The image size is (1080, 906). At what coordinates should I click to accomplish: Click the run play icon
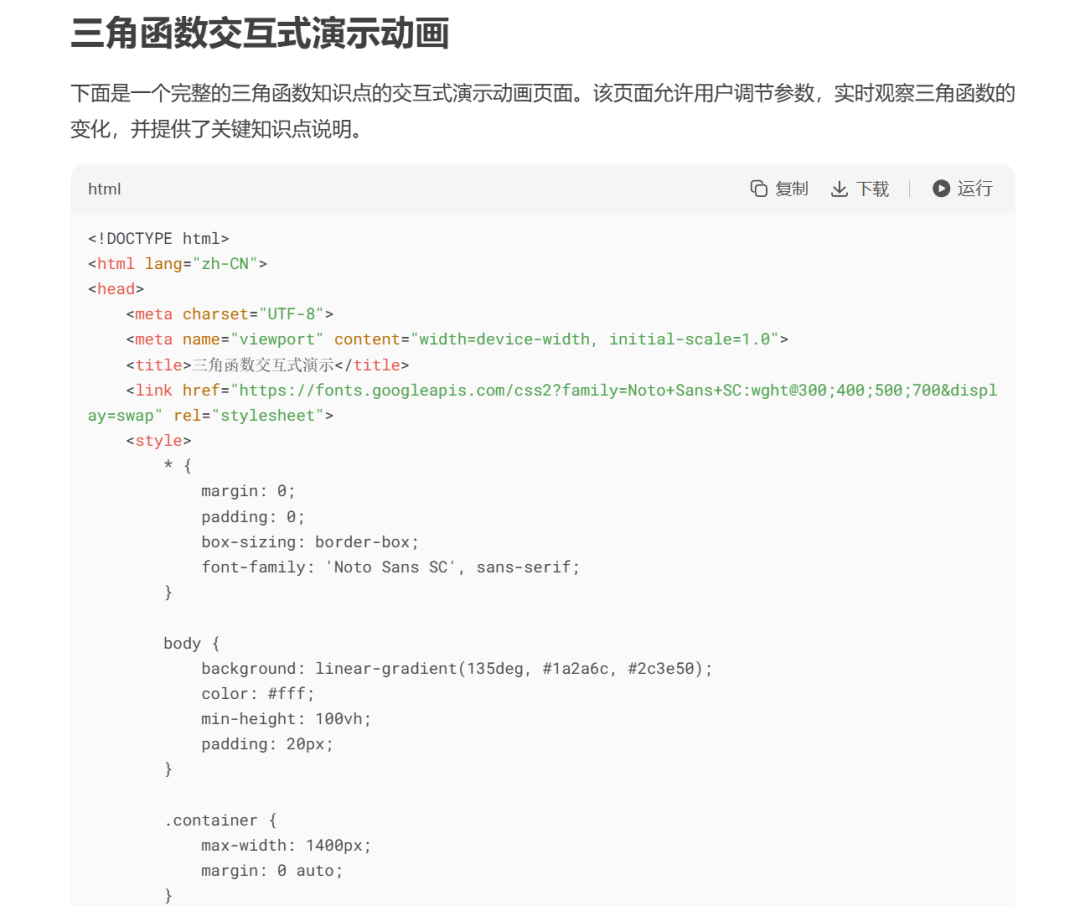pyautogui.click(x=941, y=188)
